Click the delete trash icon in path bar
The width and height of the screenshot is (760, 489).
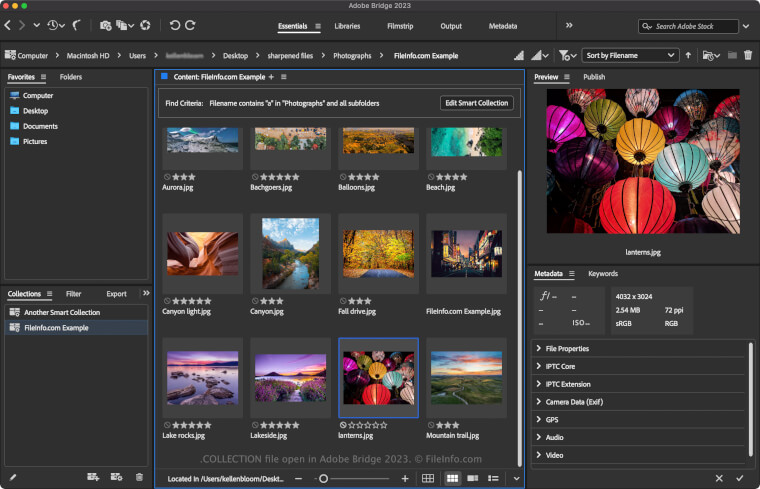point(749,56)
